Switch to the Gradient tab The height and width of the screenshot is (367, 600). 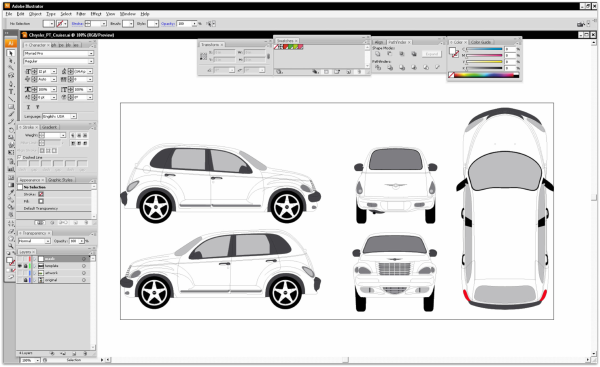[x=49, y=127]
